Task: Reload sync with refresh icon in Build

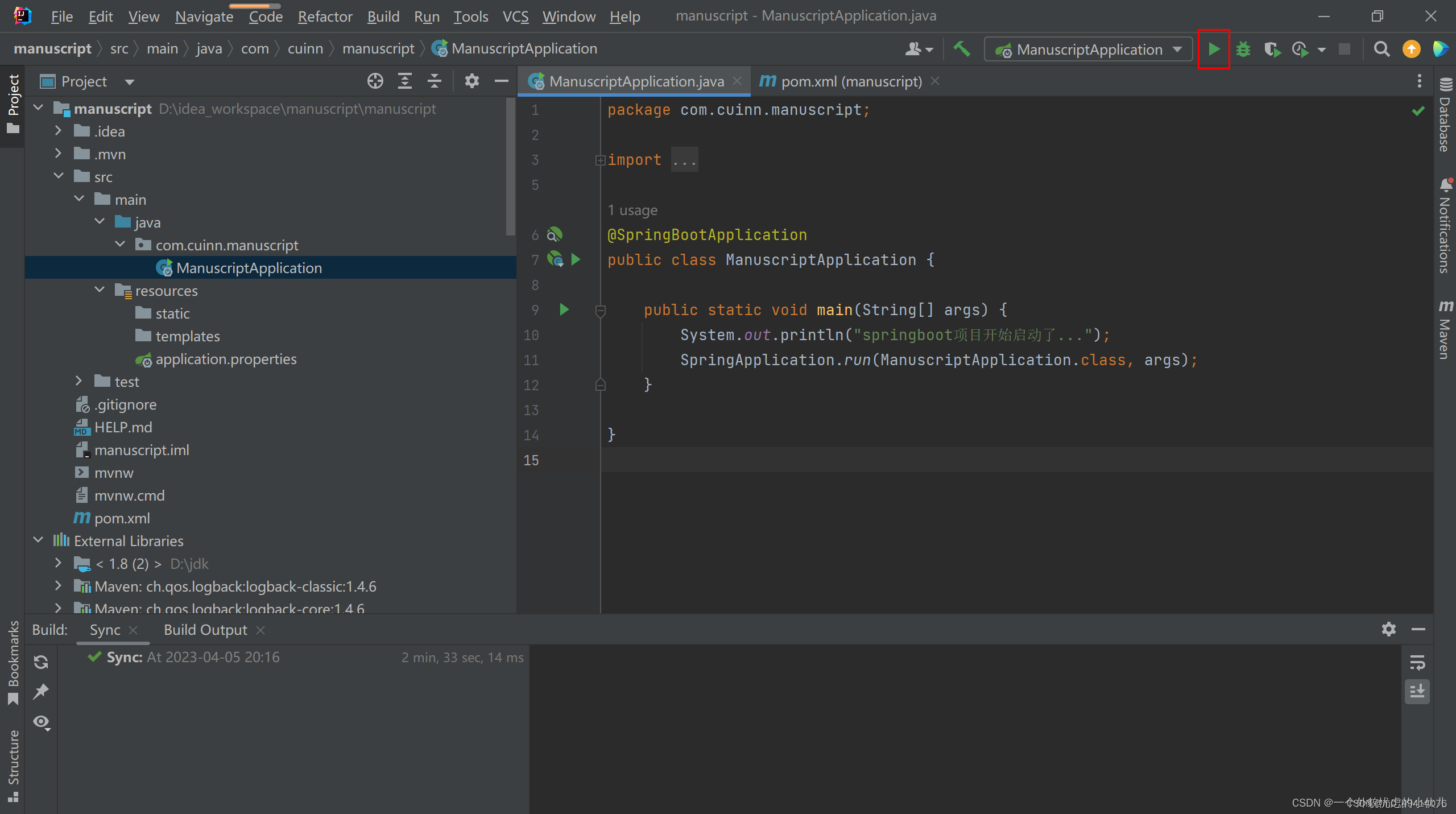Action: click(x=41, y=662)
